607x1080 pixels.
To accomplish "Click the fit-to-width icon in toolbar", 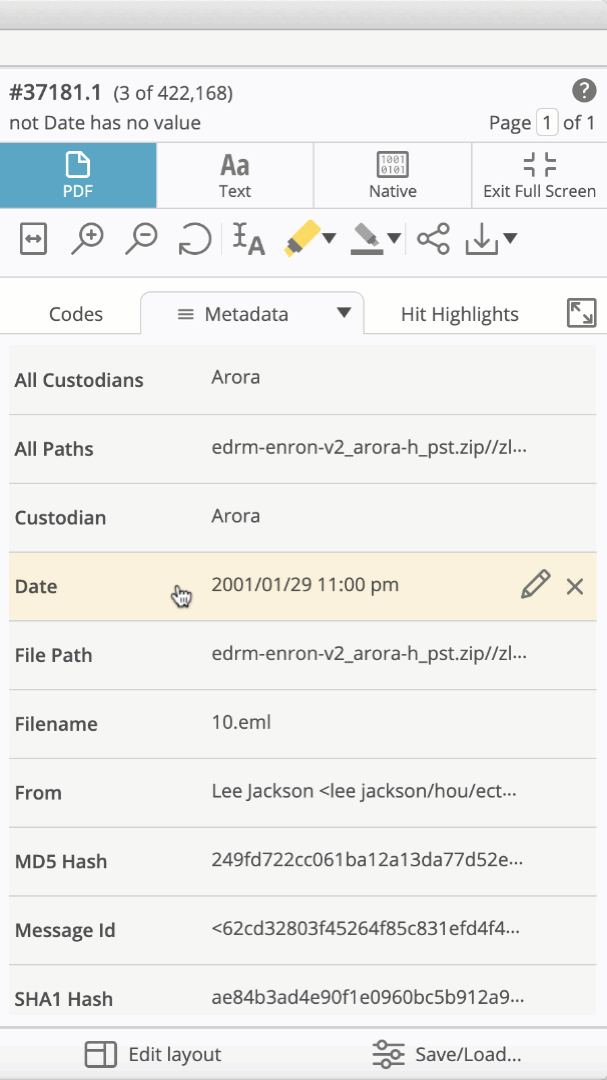I will [x=33, y=239].
